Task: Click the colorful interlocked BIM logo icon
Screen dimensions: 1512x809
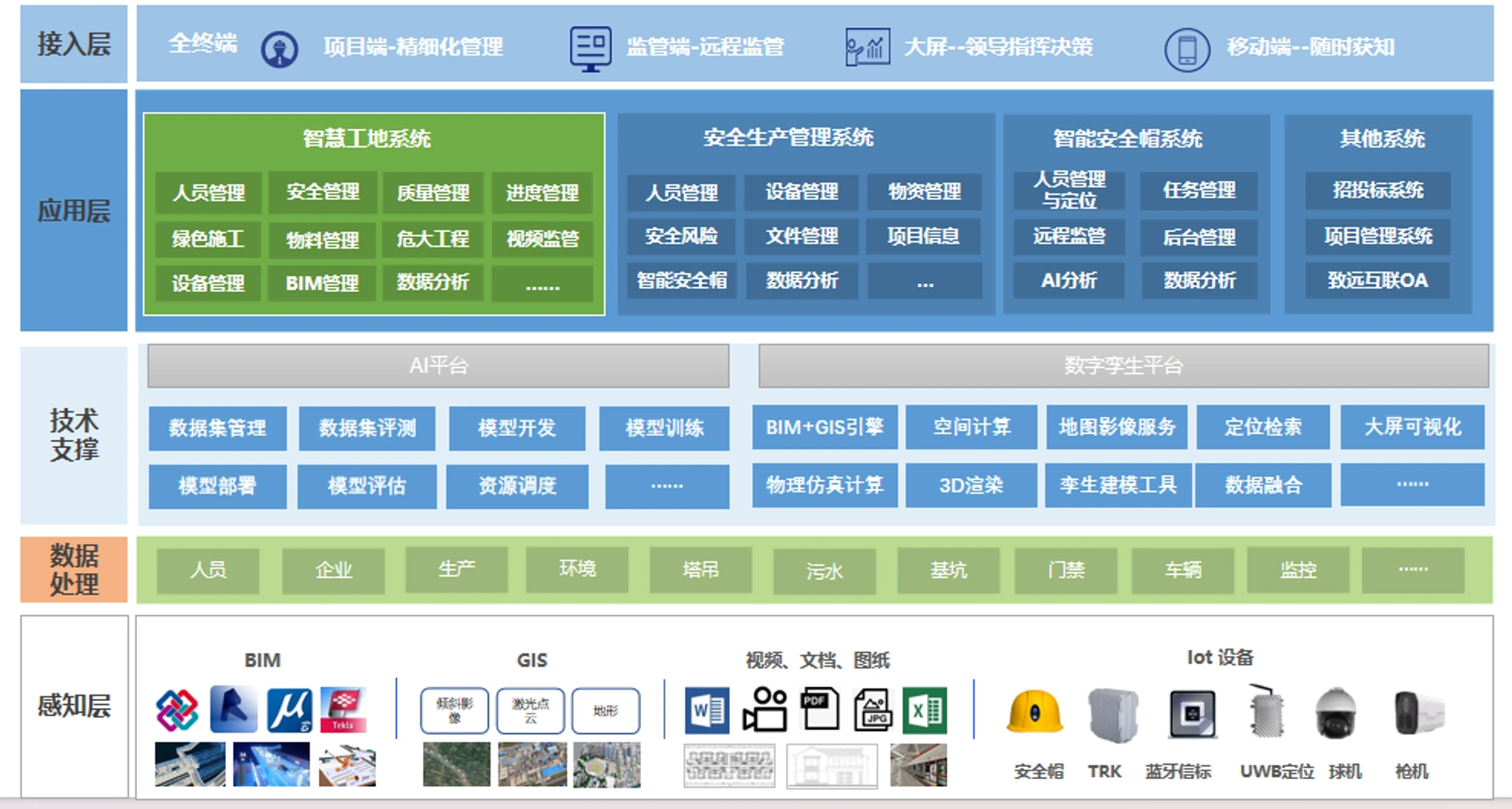Action: pos(177,710)
